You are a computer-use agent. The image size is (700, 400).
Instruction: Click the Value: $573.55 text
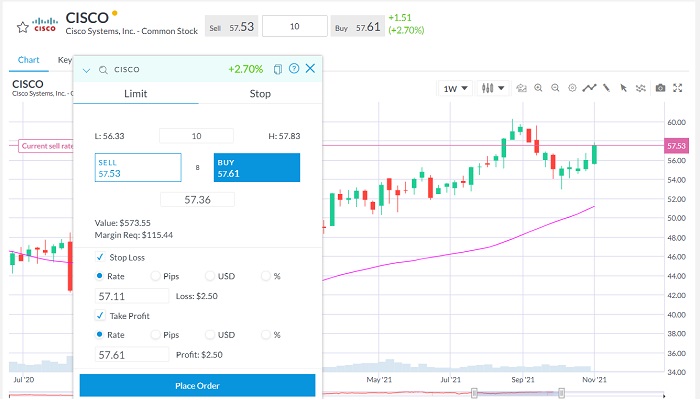click(123, 223)
